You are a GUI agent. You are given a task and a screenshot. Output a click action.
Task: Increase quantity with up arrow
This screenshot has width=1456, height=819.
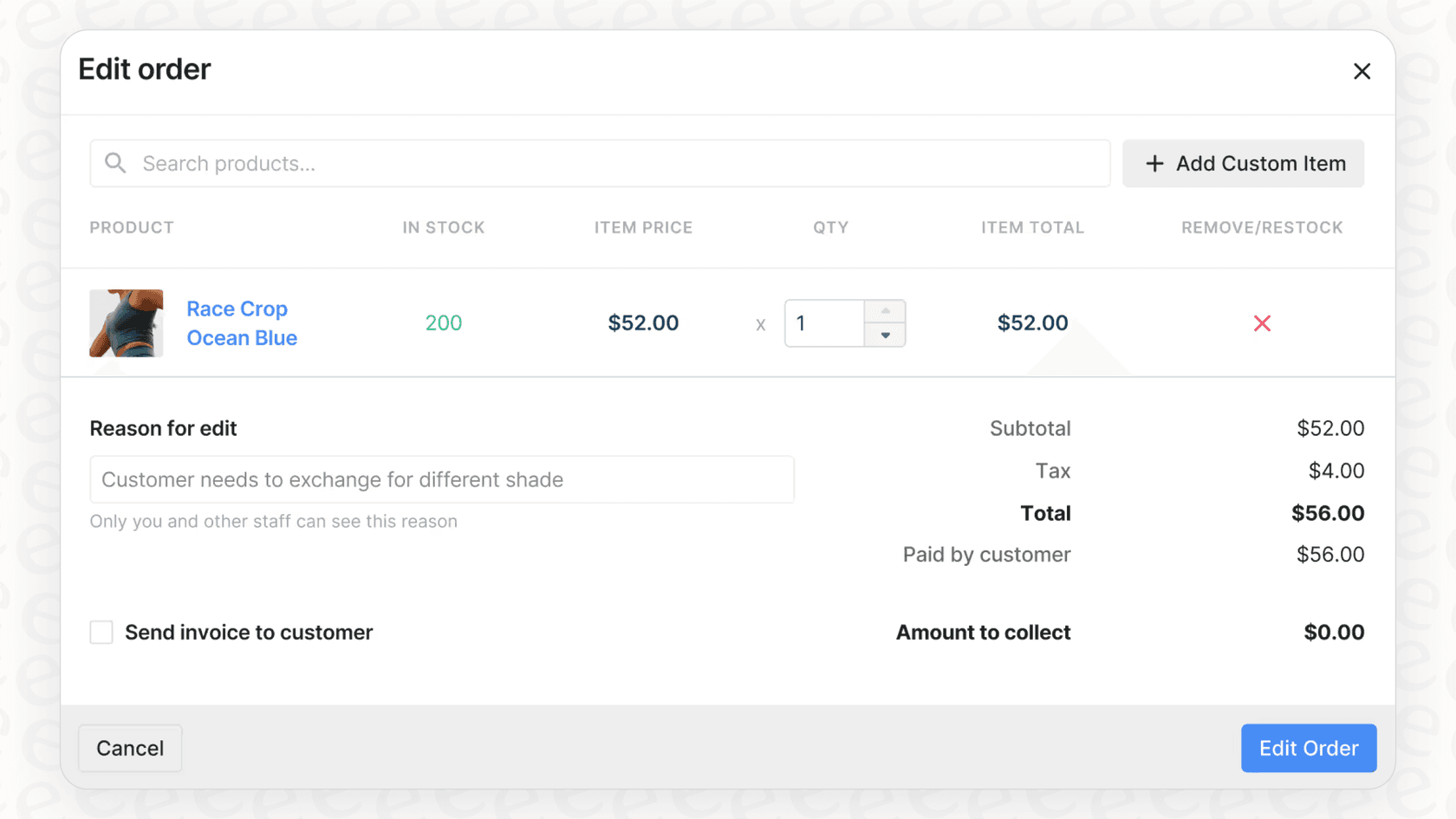tap(885, 310)
